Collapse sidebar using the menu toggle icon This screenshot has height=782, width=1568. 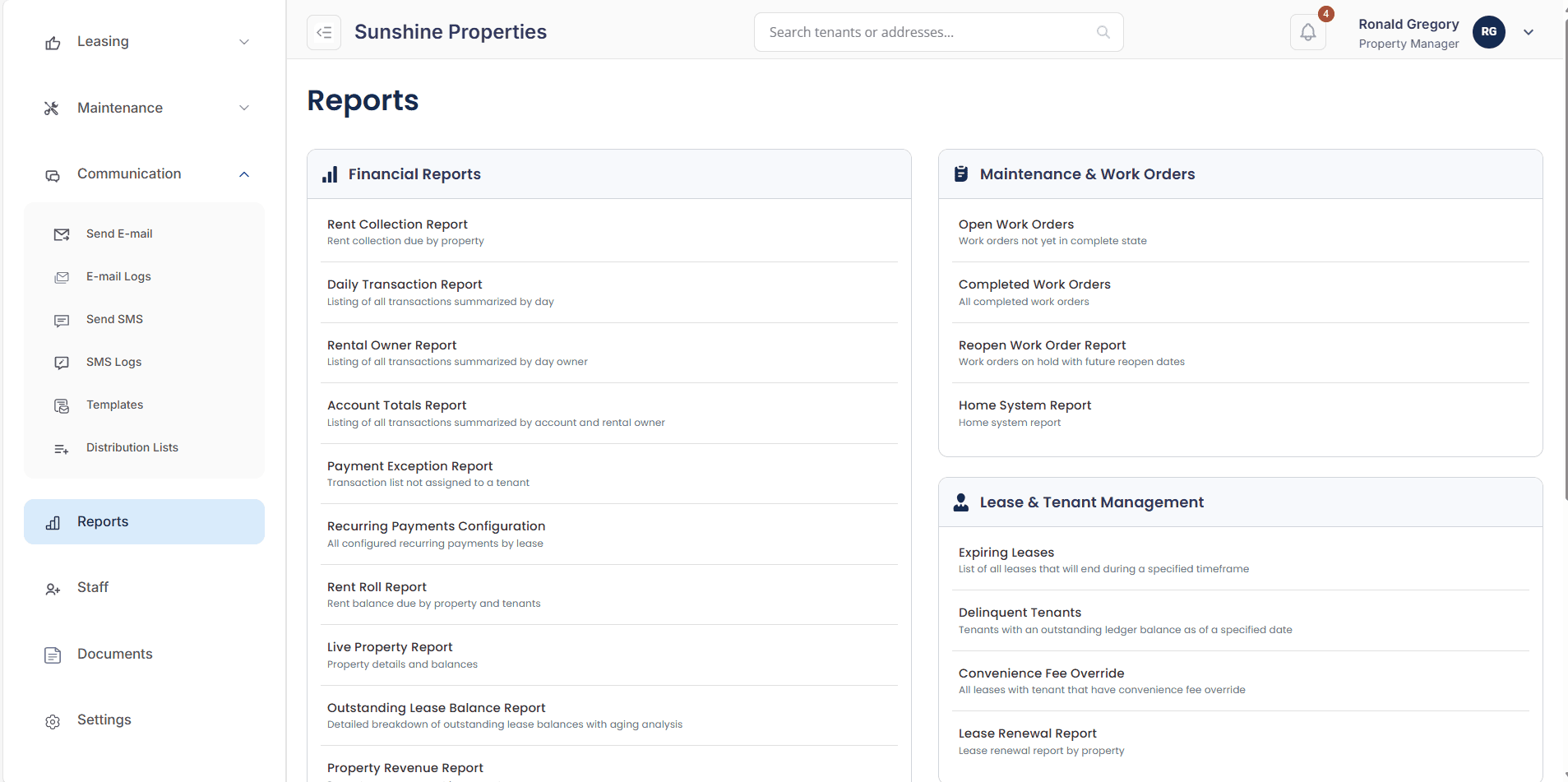coord(324,33)
